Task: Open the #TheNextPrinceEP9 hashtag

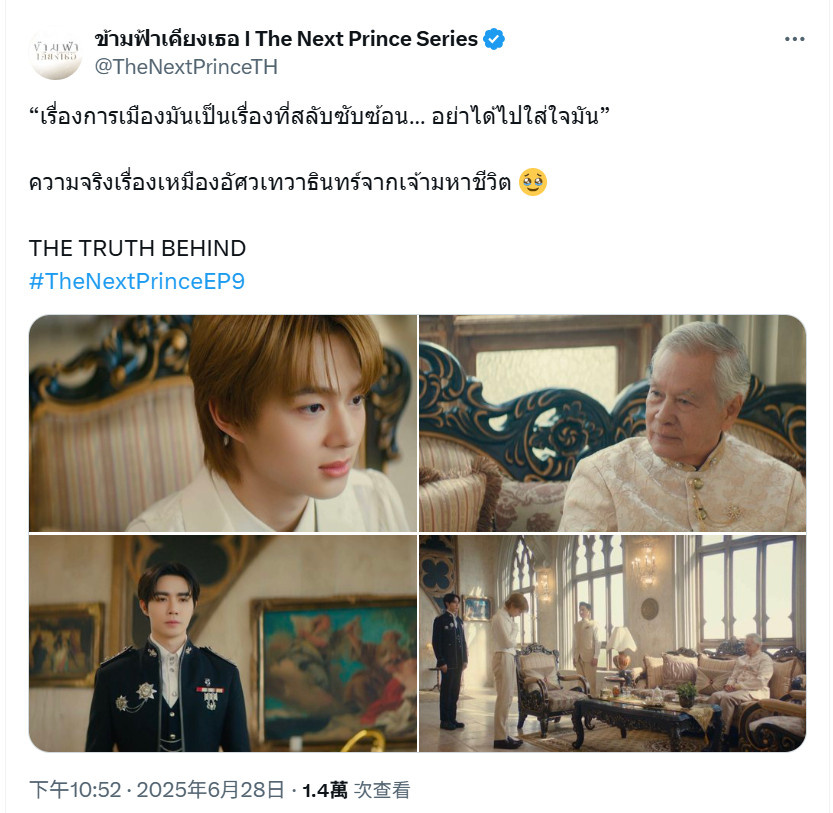Action: tap(137, 281)
